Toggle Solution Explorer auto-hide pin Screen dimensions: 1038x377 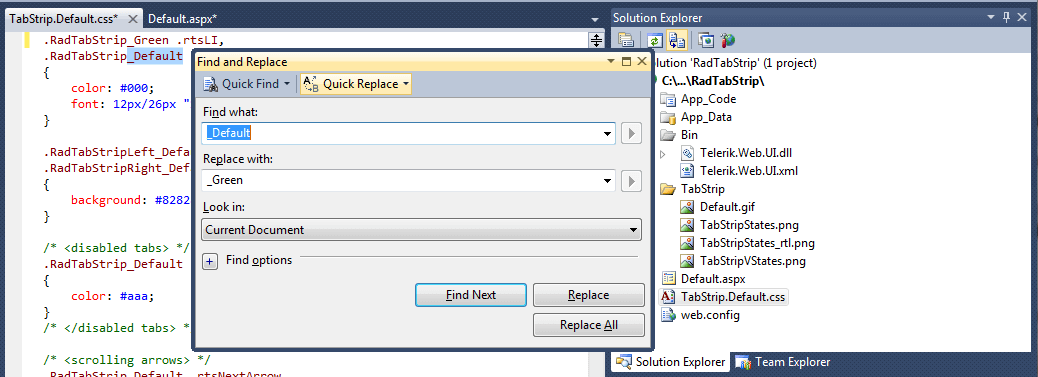(x=1007, y=17)
